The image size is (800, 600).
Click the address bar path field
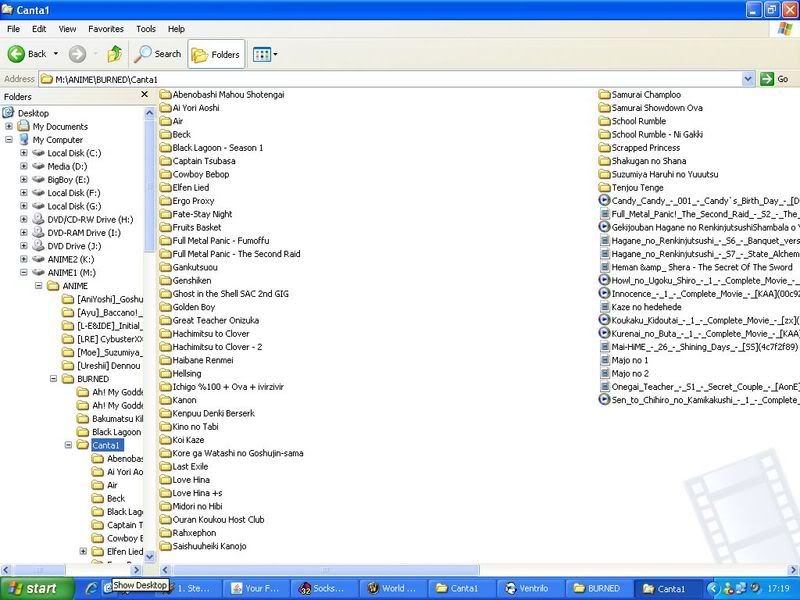(390, 79)
